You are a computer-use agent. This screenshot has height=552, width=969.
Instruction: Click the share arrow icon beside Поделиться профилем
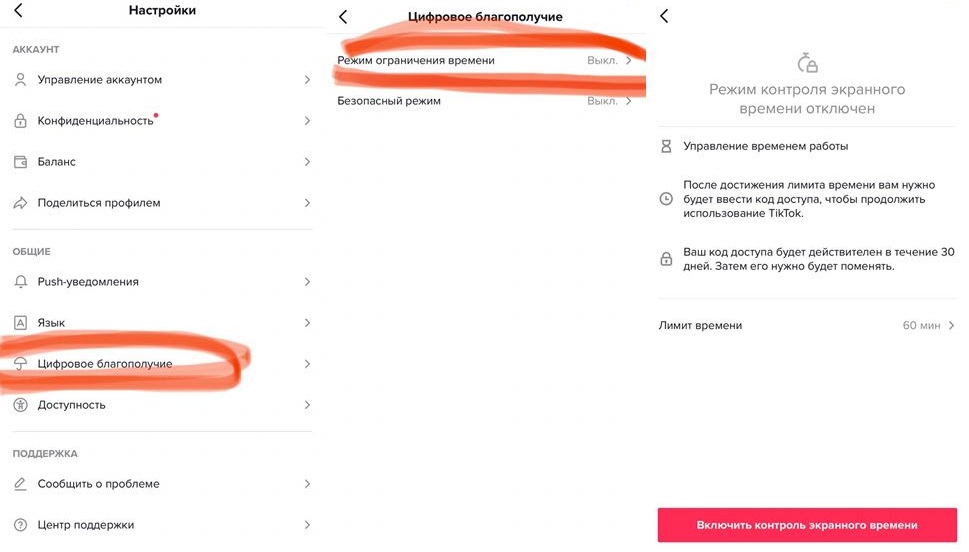[x=20, y=203]
